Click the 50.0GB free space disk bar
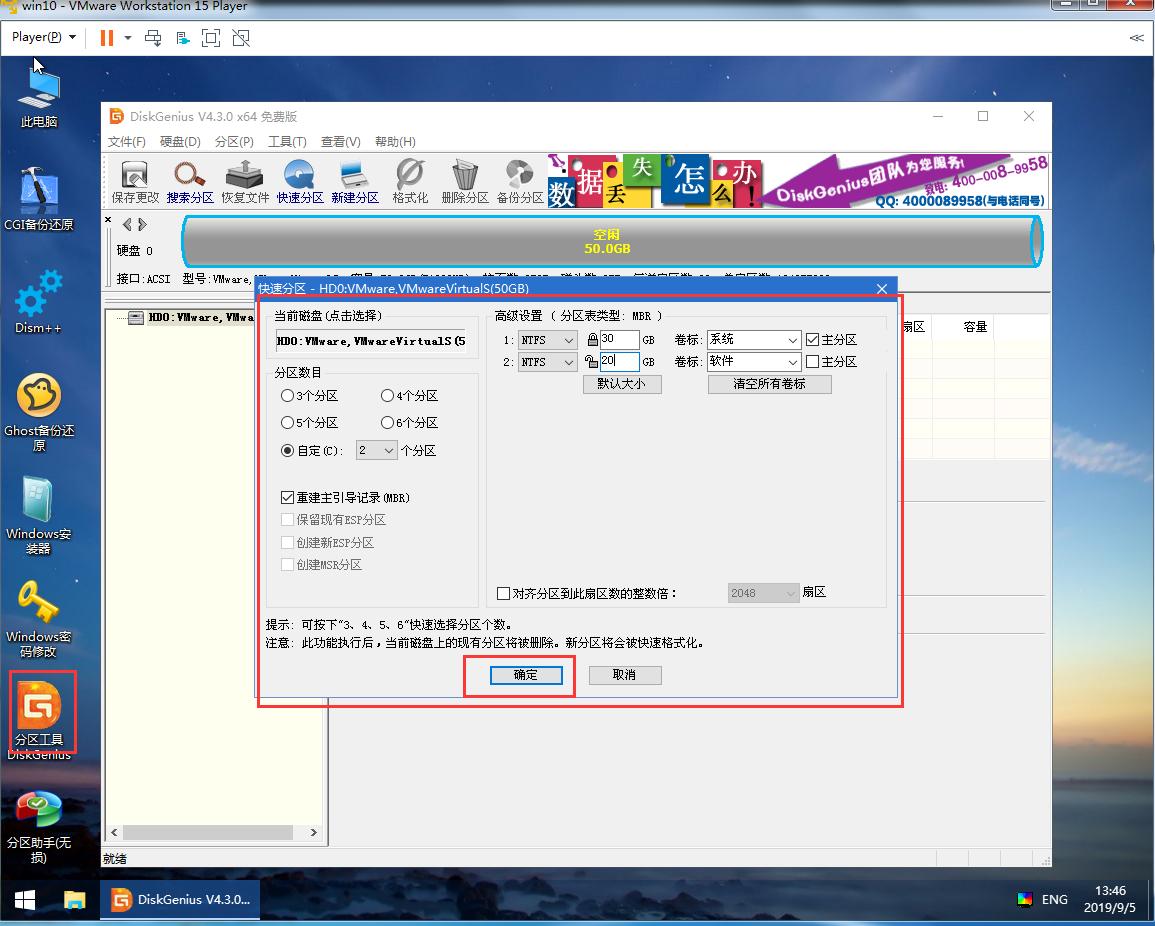 pos(607,241)
